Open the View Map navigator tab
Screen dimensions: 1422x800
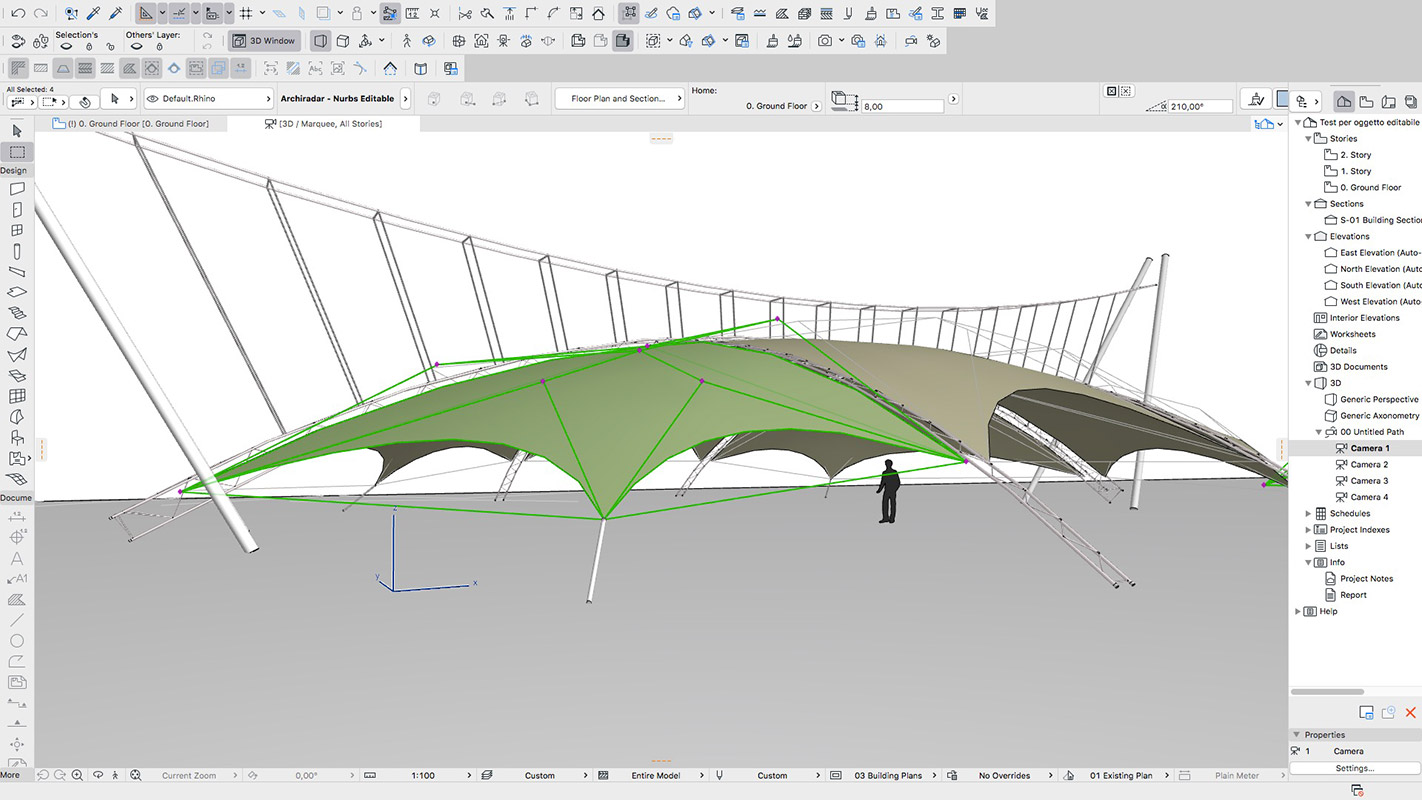click(1366, 101)
